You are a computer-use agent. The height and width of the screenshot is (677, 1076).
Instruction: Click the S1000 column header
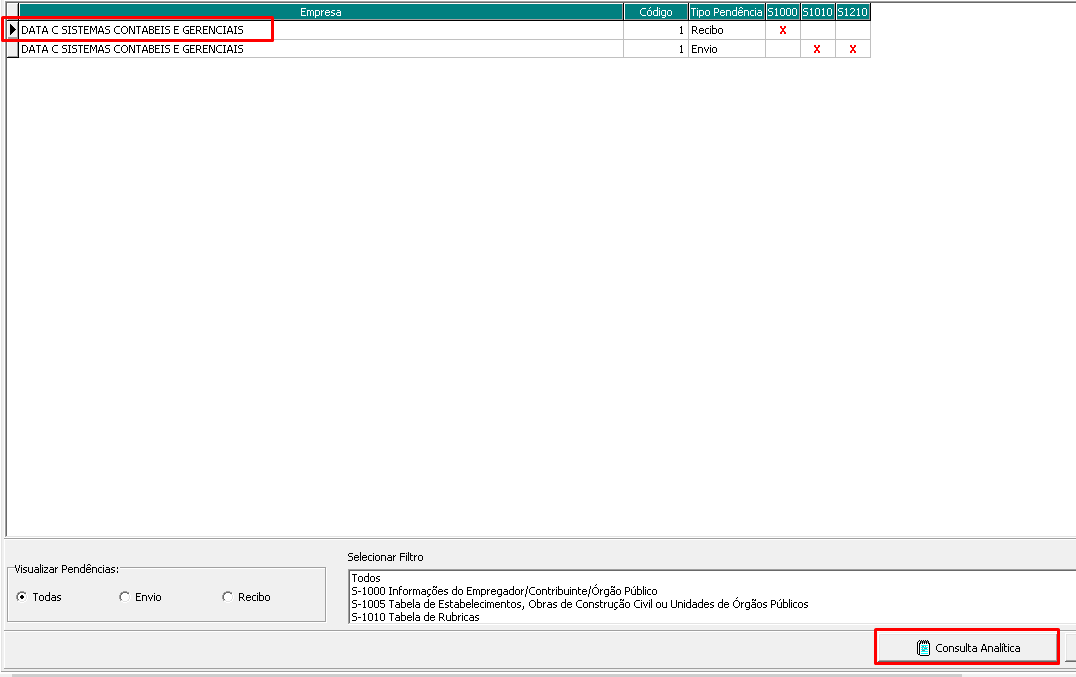click(x=782, y=12)
